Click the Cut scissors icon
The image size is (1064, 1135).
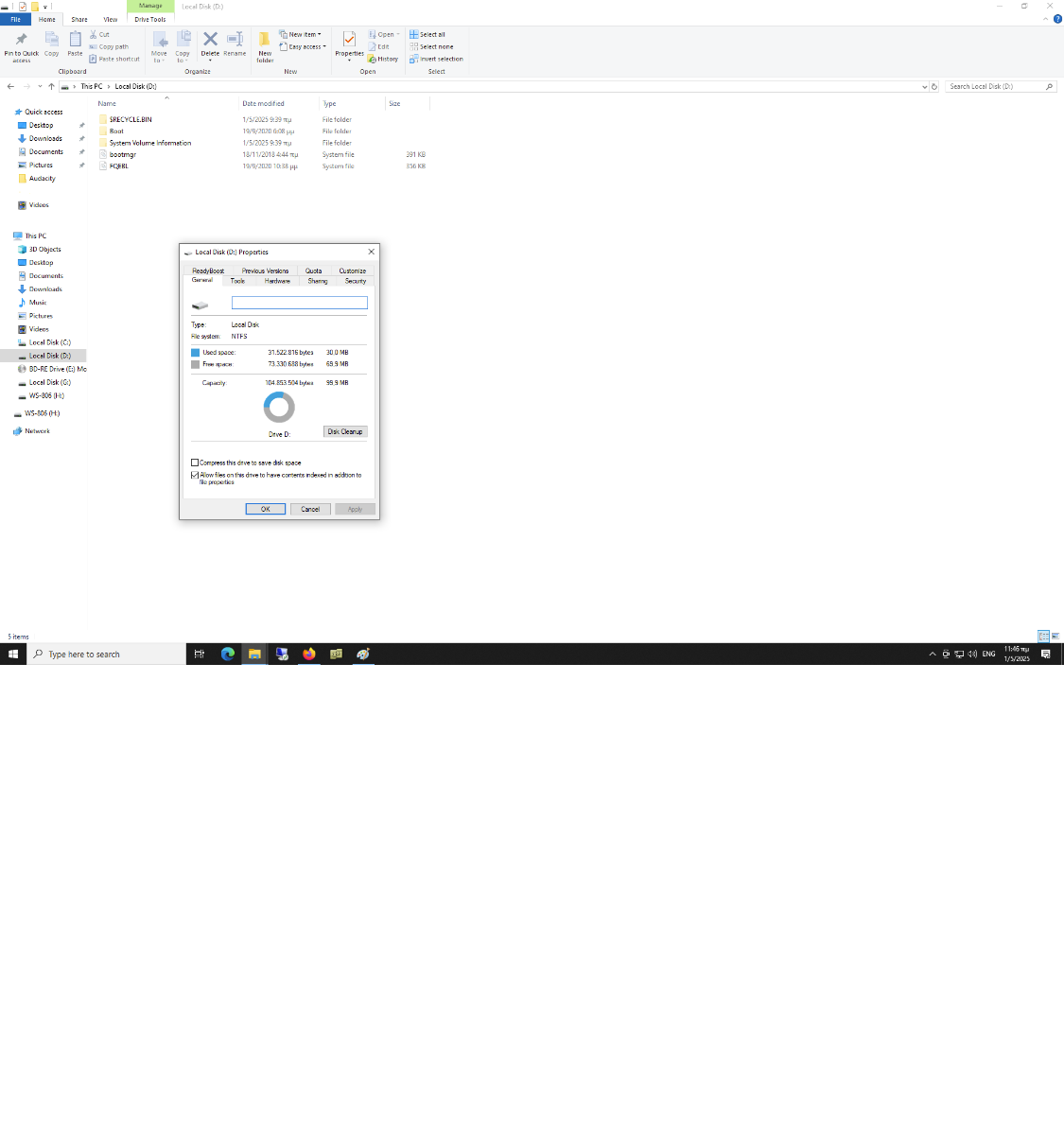tap(94, 34)
